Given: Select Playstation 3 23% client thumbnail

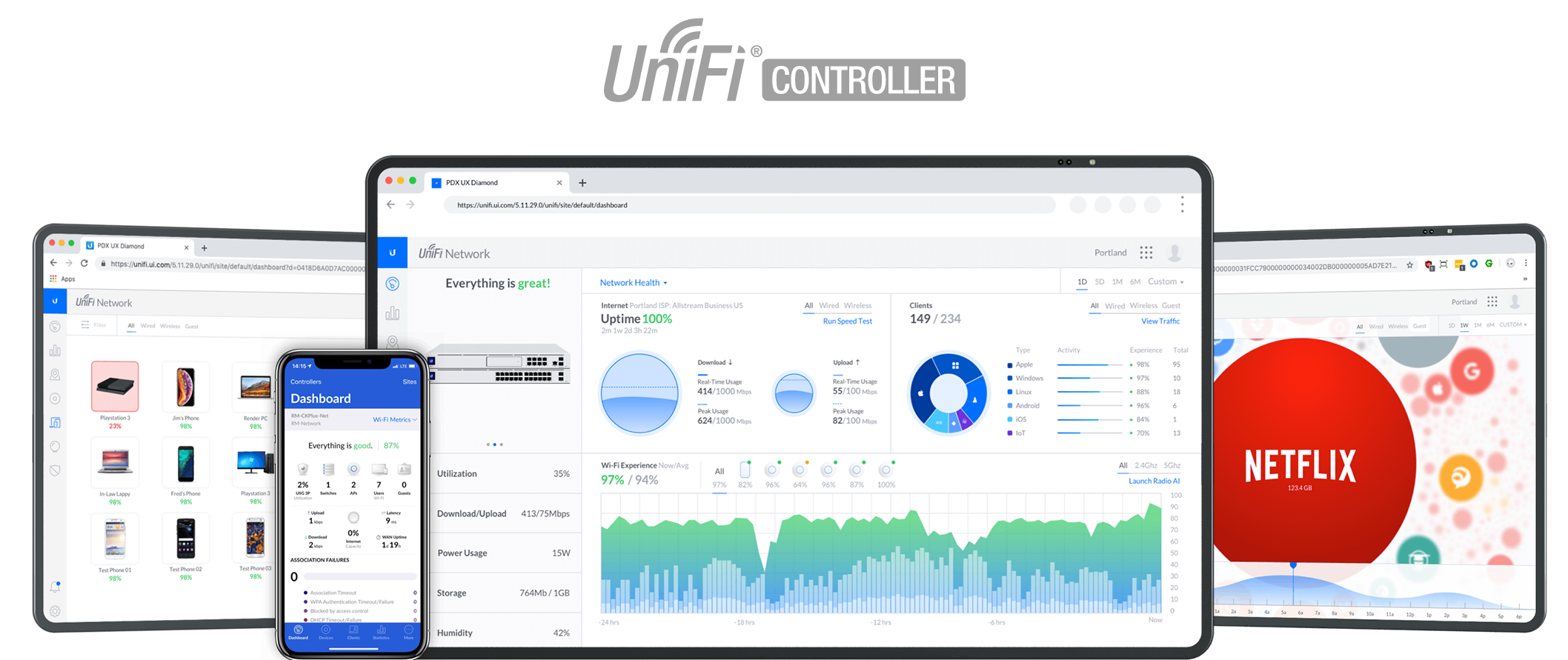Looking at the screenshot, I should coord(115,387).
